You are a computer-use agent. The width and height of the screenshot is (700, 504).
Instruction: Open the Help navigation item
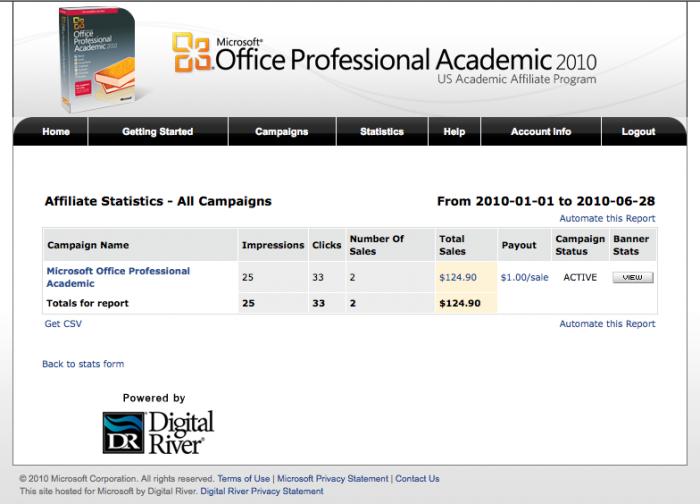tap(454, 132)
